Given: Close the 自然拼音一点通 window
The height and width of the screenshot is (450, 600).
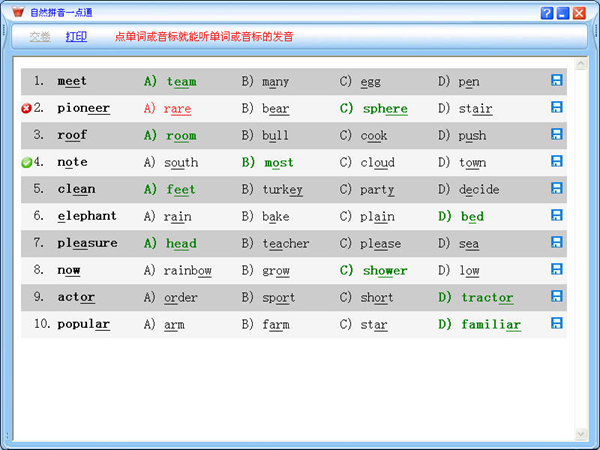Looking at the screenshot, I should tap(579, 13).
